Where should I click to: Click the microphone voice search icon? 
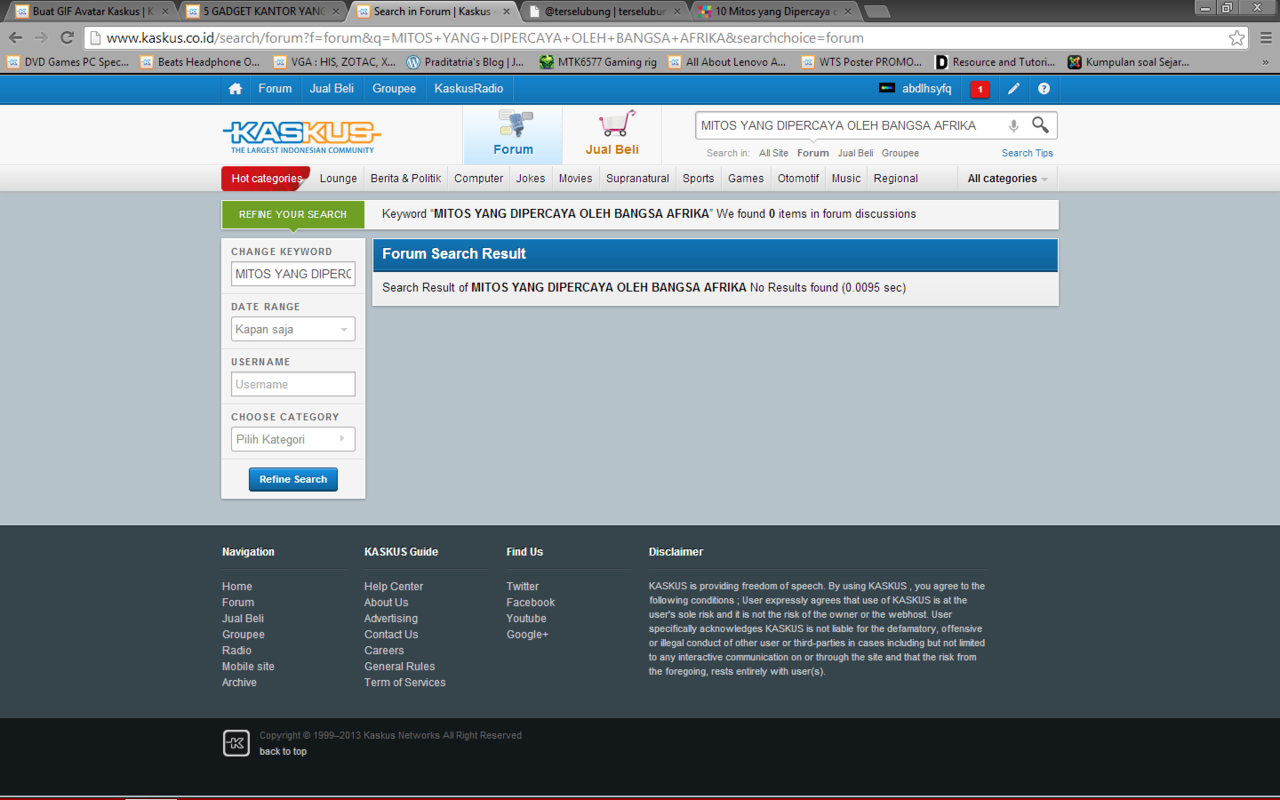click(x=1013, y=126)
